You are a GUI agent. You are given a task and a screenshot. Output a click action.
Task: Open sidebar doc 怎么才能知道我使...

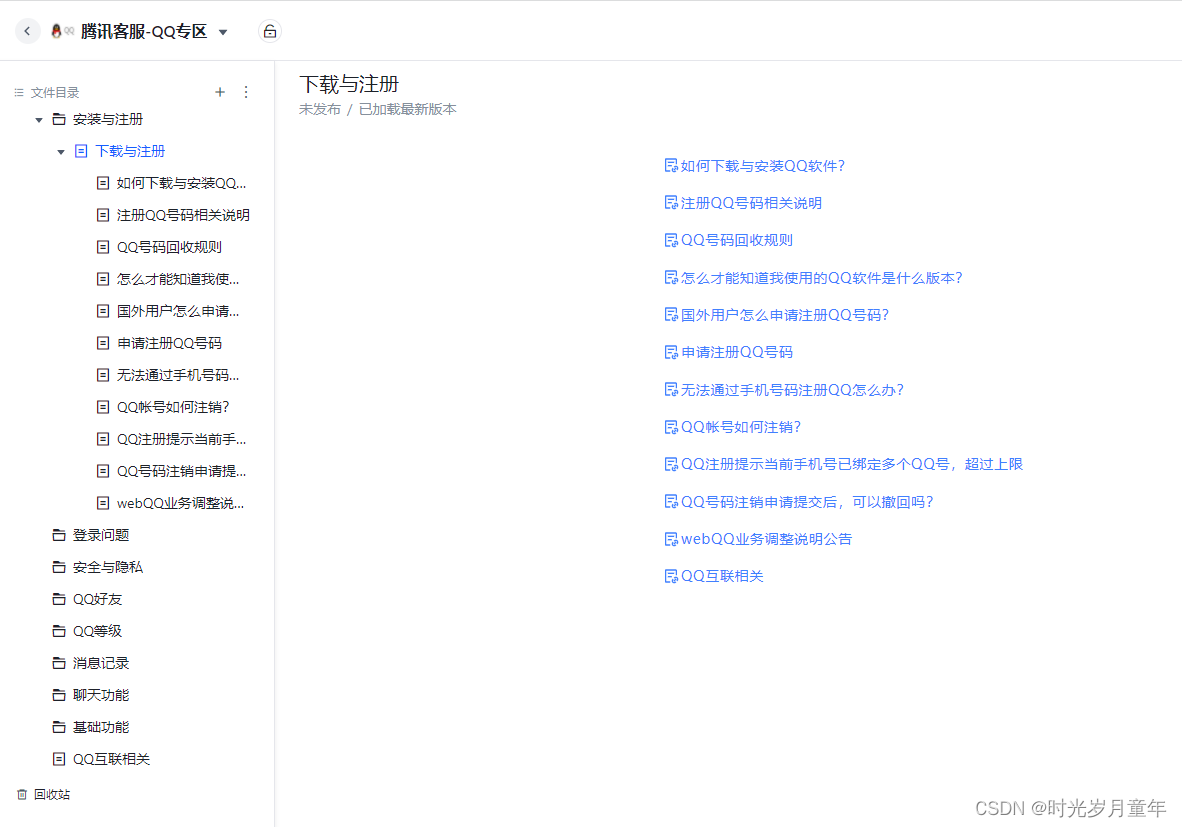tap(178, 280)
